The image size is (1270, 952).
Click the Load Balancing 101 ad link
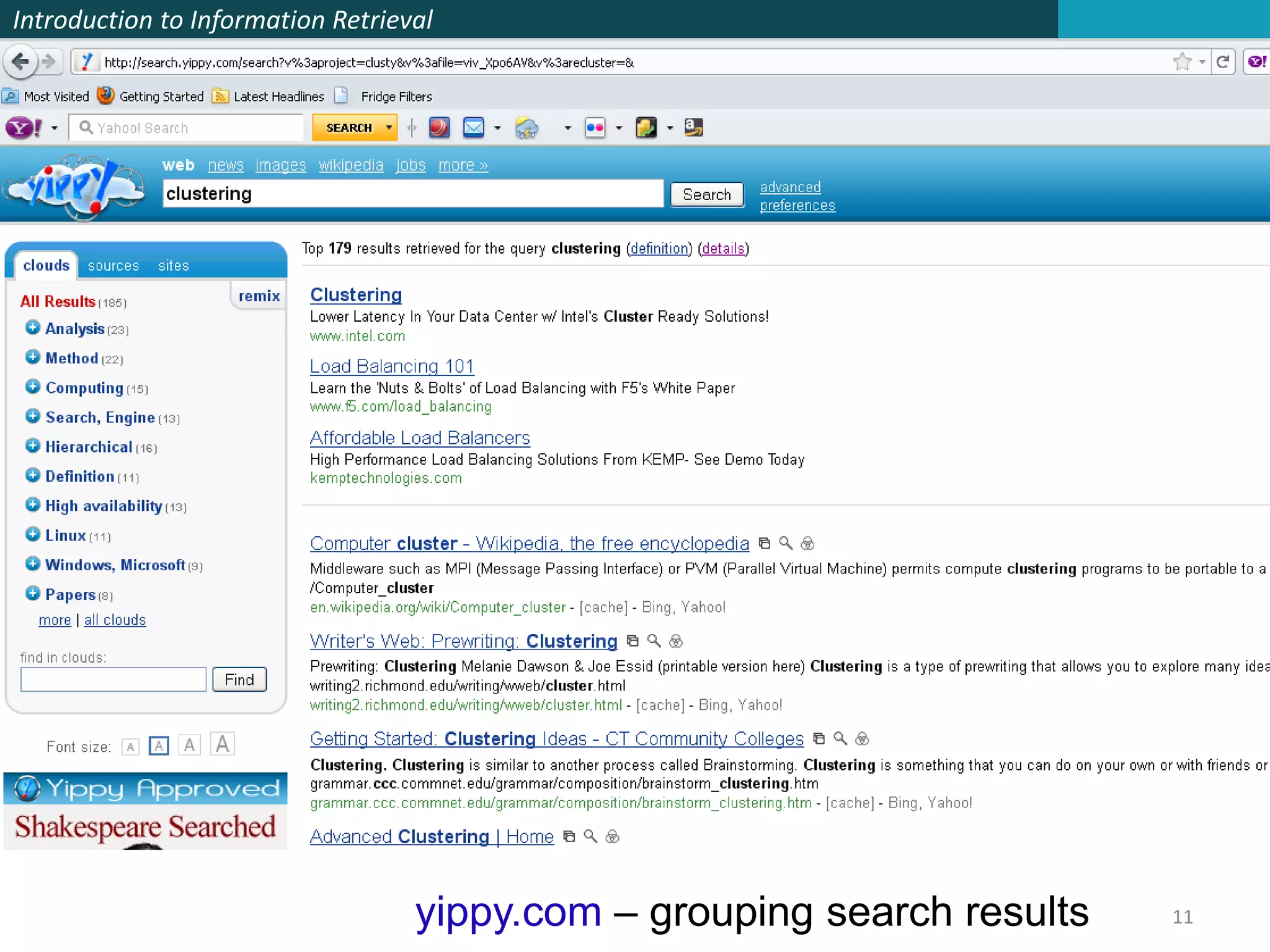pos(393,366)
